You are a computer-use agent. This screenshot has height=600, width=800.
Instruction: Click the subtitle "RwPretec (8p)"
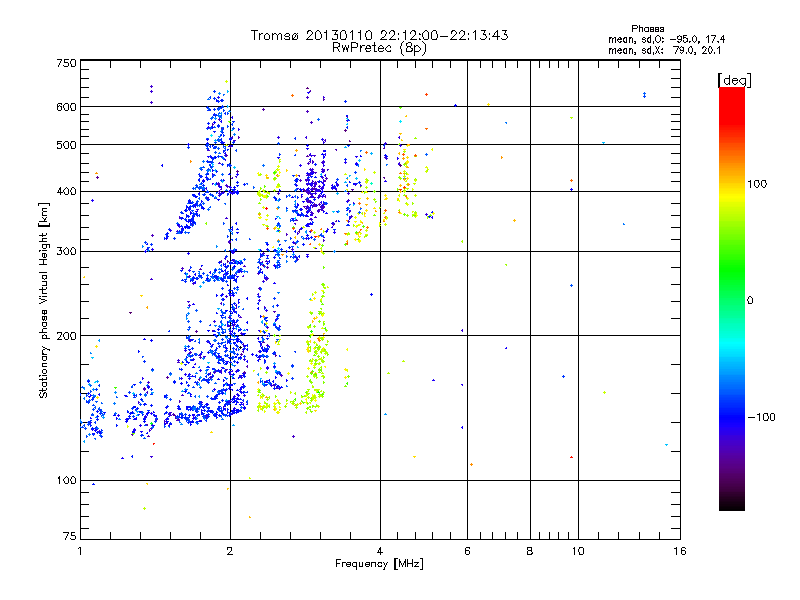coord(379,48)
